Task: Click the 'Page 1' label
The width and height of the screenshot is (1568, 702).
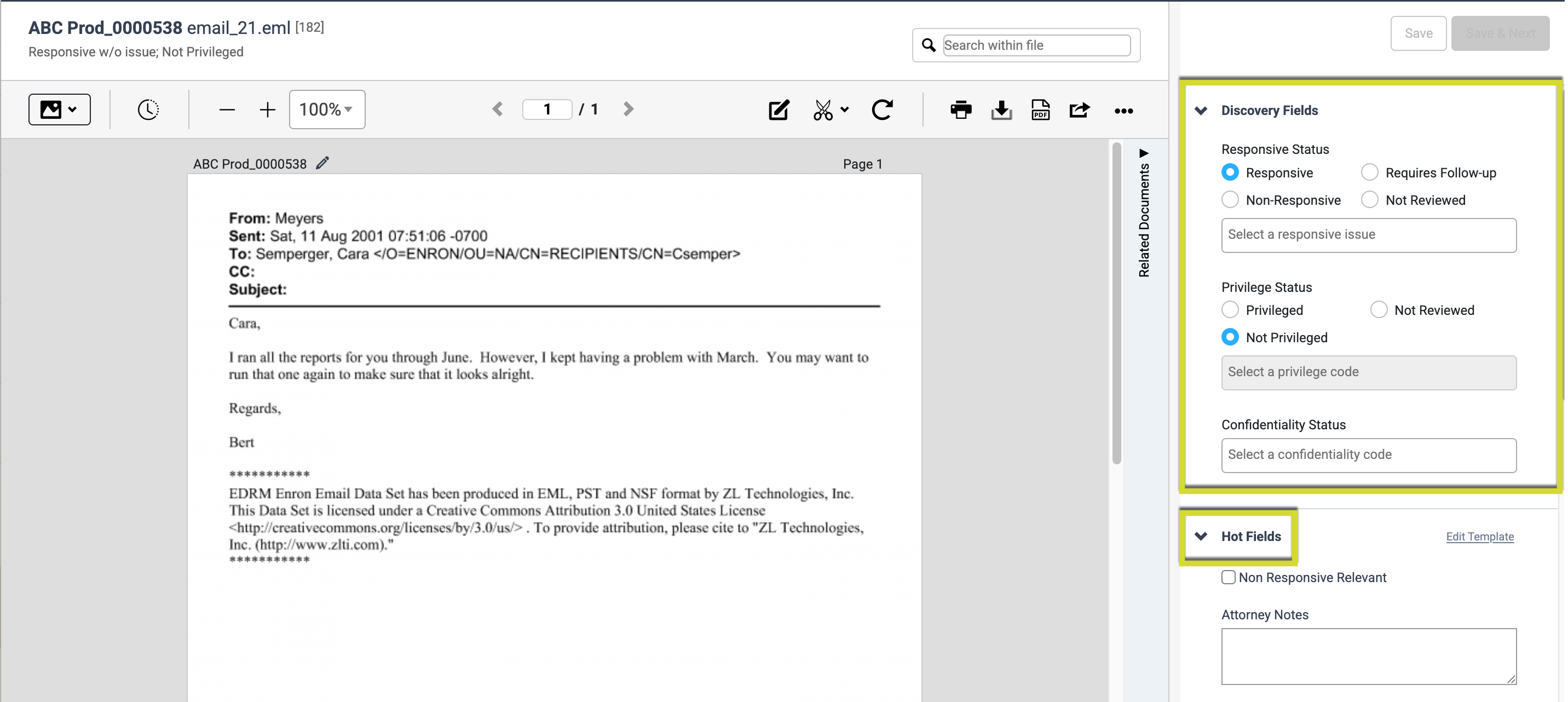Action: [862, 164]
